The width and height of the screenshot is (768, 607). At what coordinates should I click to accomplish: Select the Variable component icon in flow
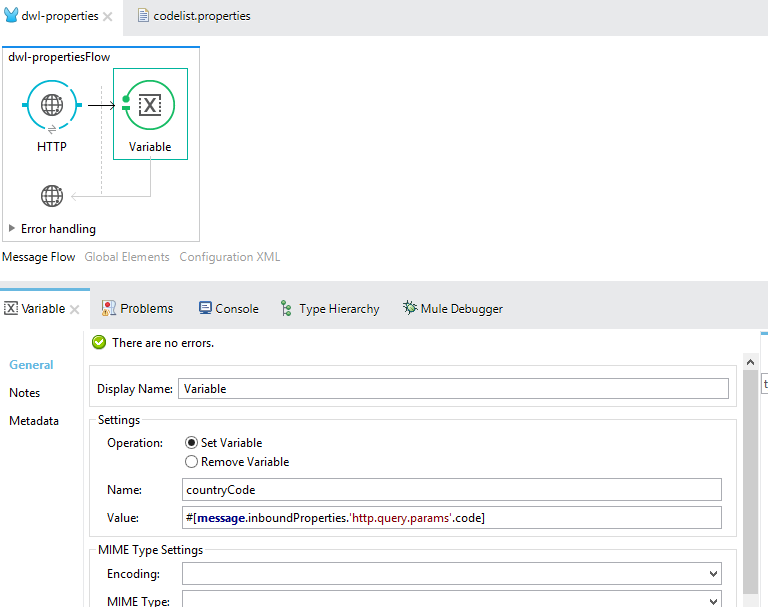pyautogui.click(x=149, y=105)
